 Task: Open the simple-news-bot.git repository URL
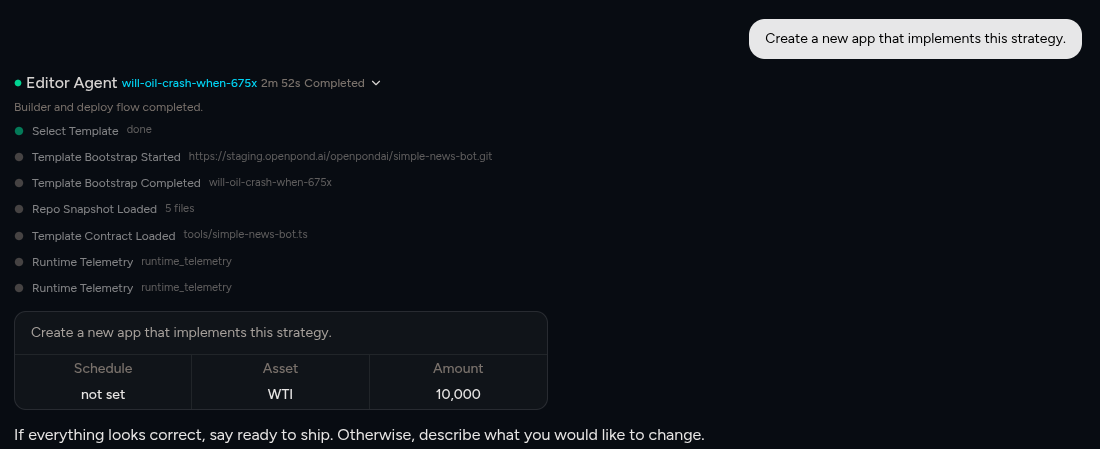[x=340, y=156]
